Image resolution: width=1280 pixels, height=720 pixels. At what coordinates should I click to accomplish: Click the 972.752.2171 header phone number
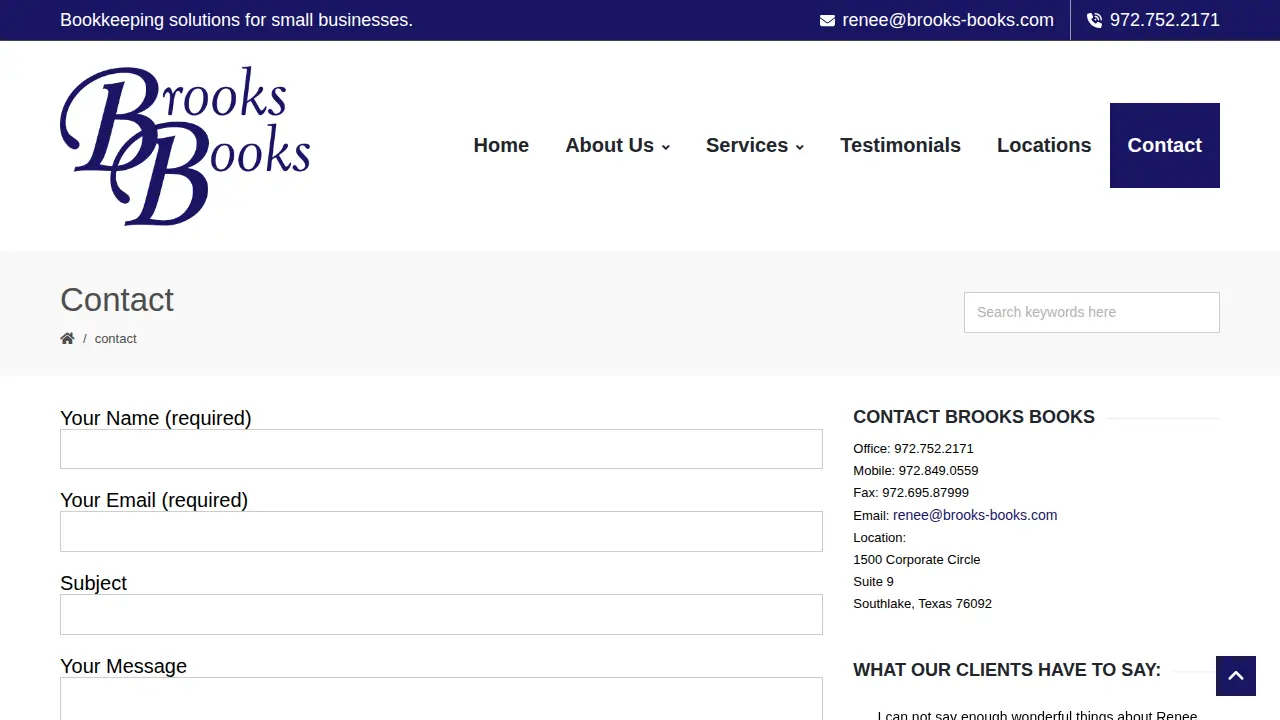pos(1165,20)
